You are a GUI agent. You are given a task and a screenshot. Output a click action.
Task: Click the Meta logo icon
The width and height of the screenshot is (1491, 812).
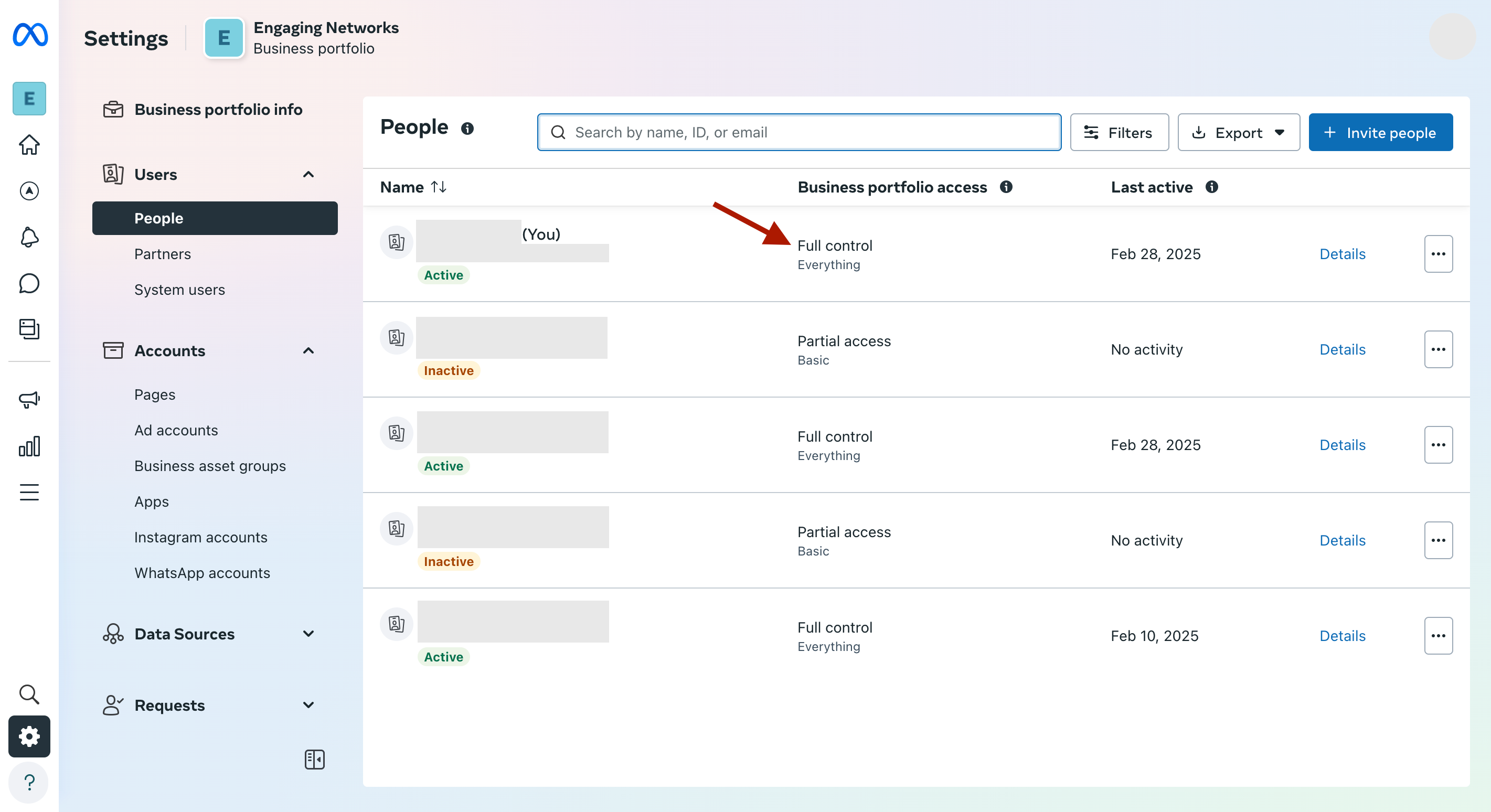(30, 35)
